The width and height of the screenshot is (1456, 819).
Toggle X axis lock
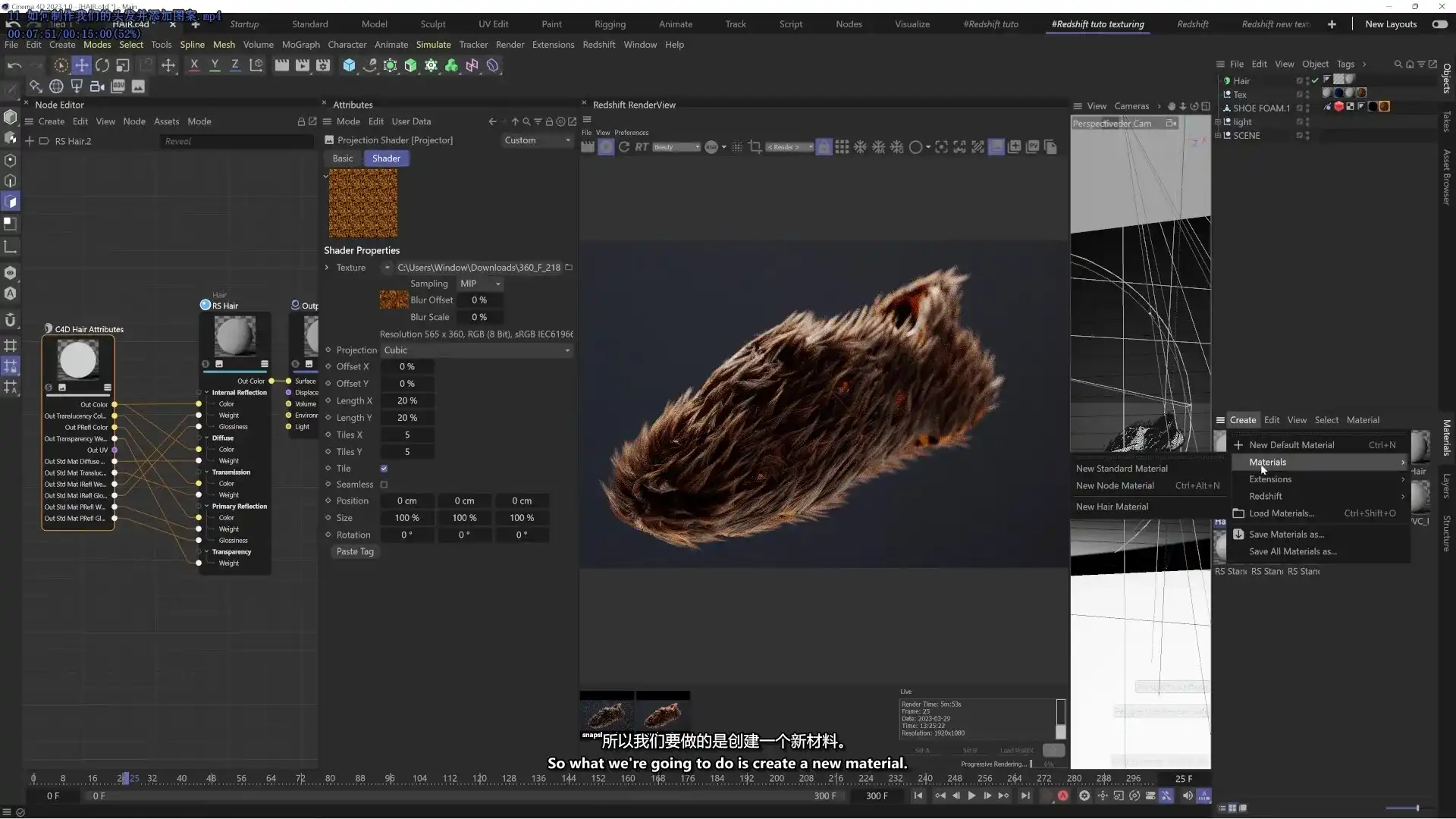pyautogui.click(x=194, y=66)
